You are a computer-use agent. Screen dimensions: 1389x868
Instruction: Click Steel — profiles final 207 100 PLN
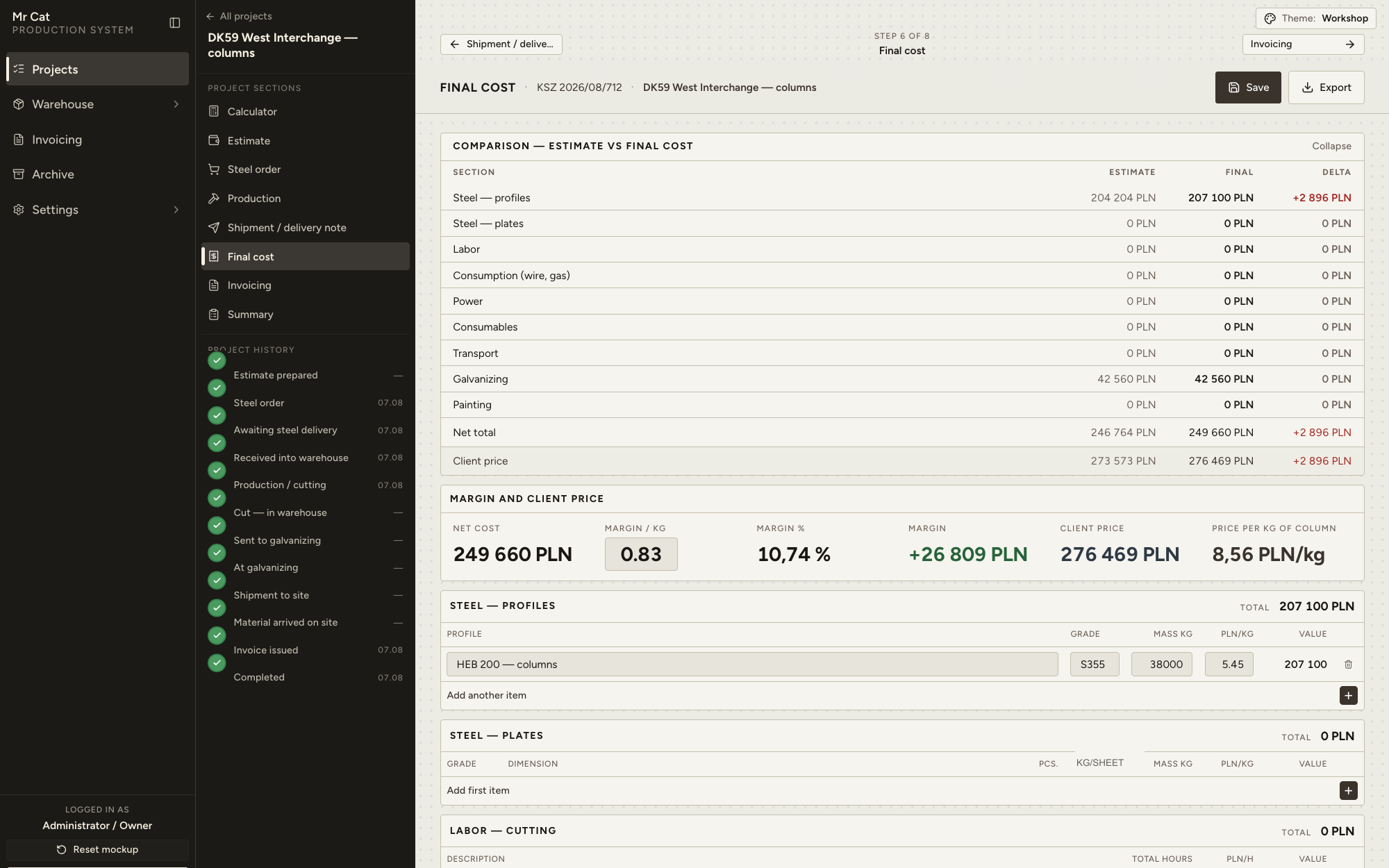(1220, 198)
